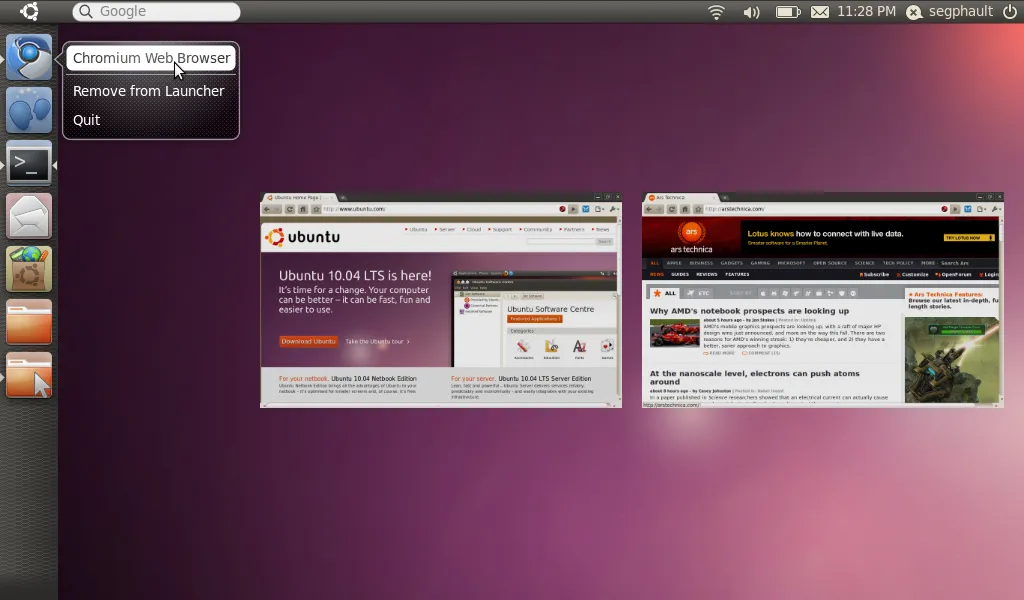The width and height of the screenshot is (1024, 600).
Task: Expand the segphault user status menu
Action: pos(950,12)
